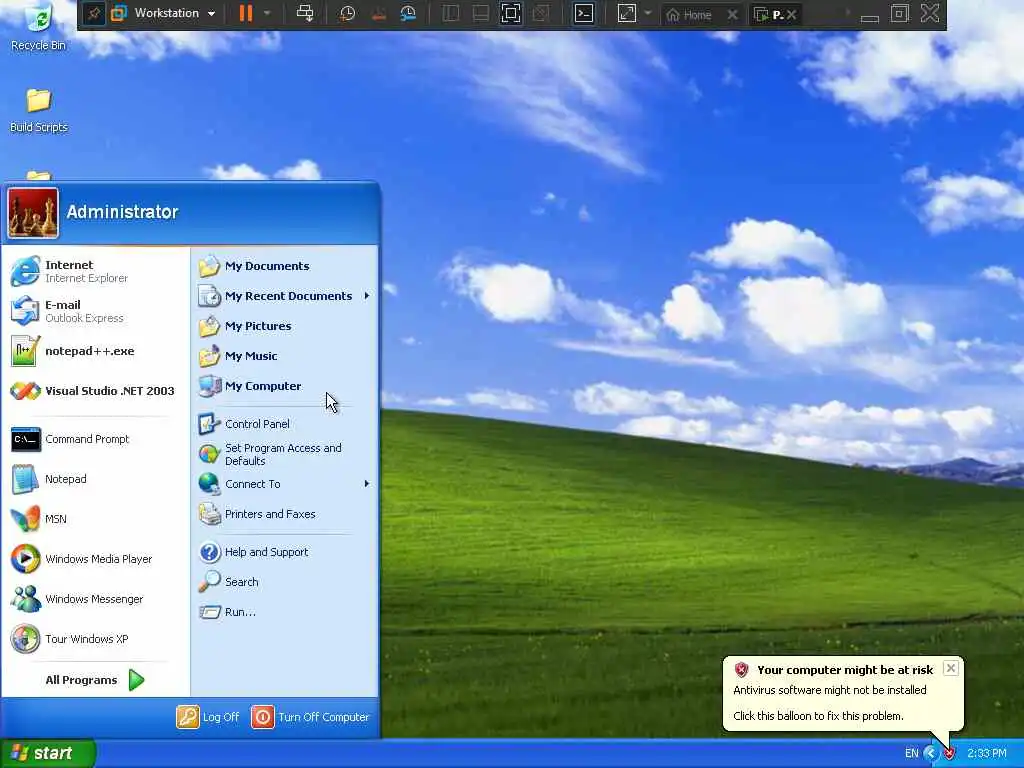
Task: Click the Control Panel icon
Action: [210, 424]
